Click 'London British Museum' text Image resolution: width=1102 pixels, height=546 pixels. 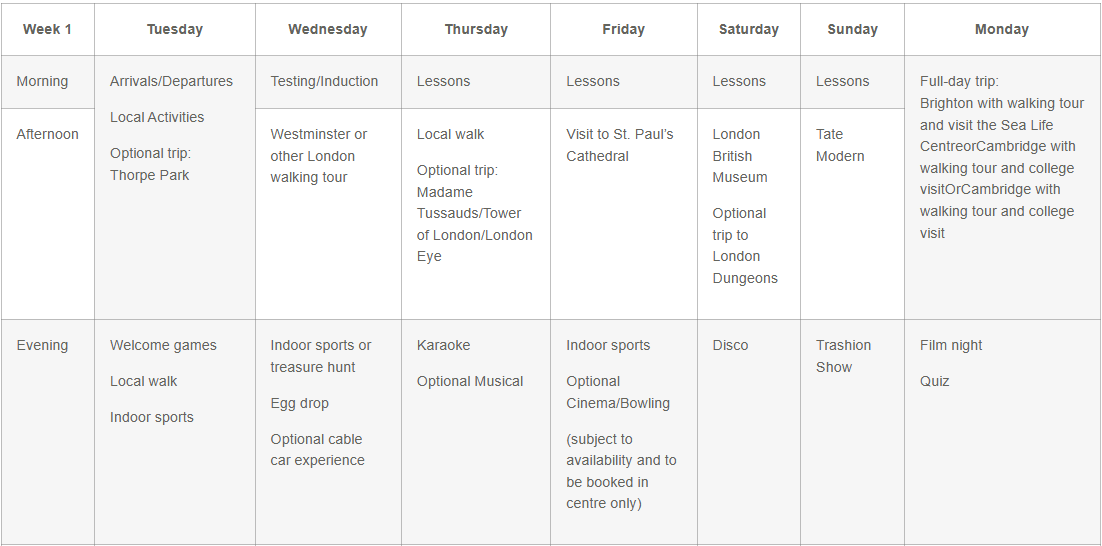click(740, 156)
